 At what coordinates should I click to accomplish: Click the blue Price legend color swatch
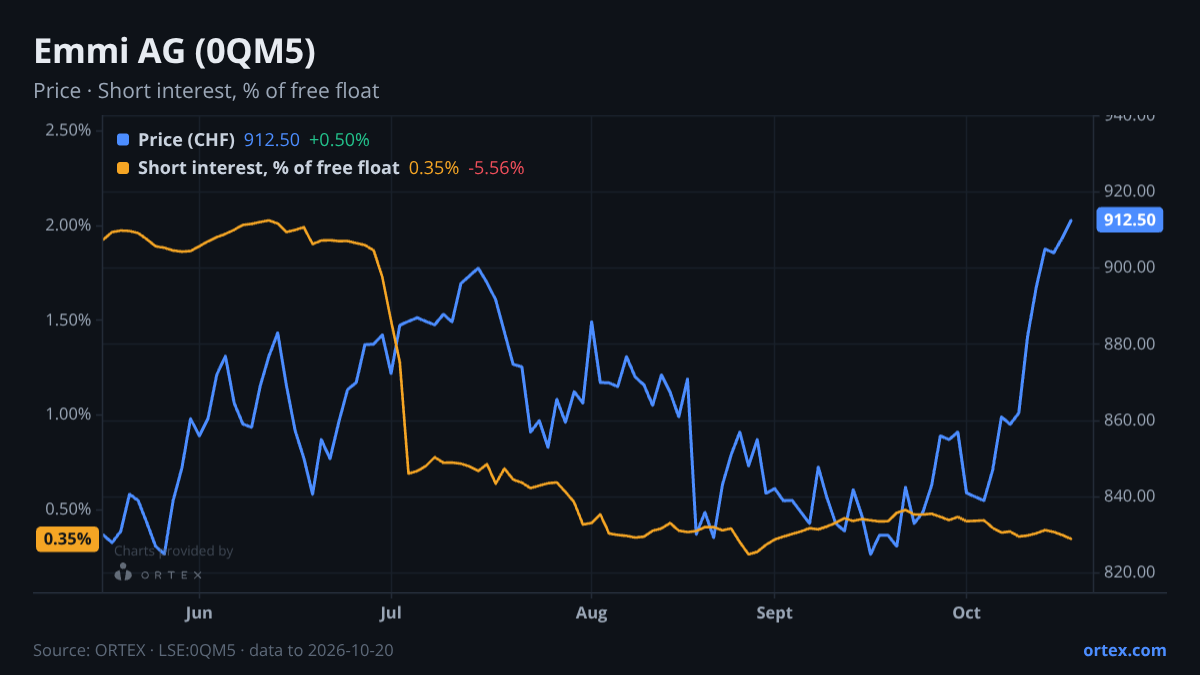click(123, 140)
